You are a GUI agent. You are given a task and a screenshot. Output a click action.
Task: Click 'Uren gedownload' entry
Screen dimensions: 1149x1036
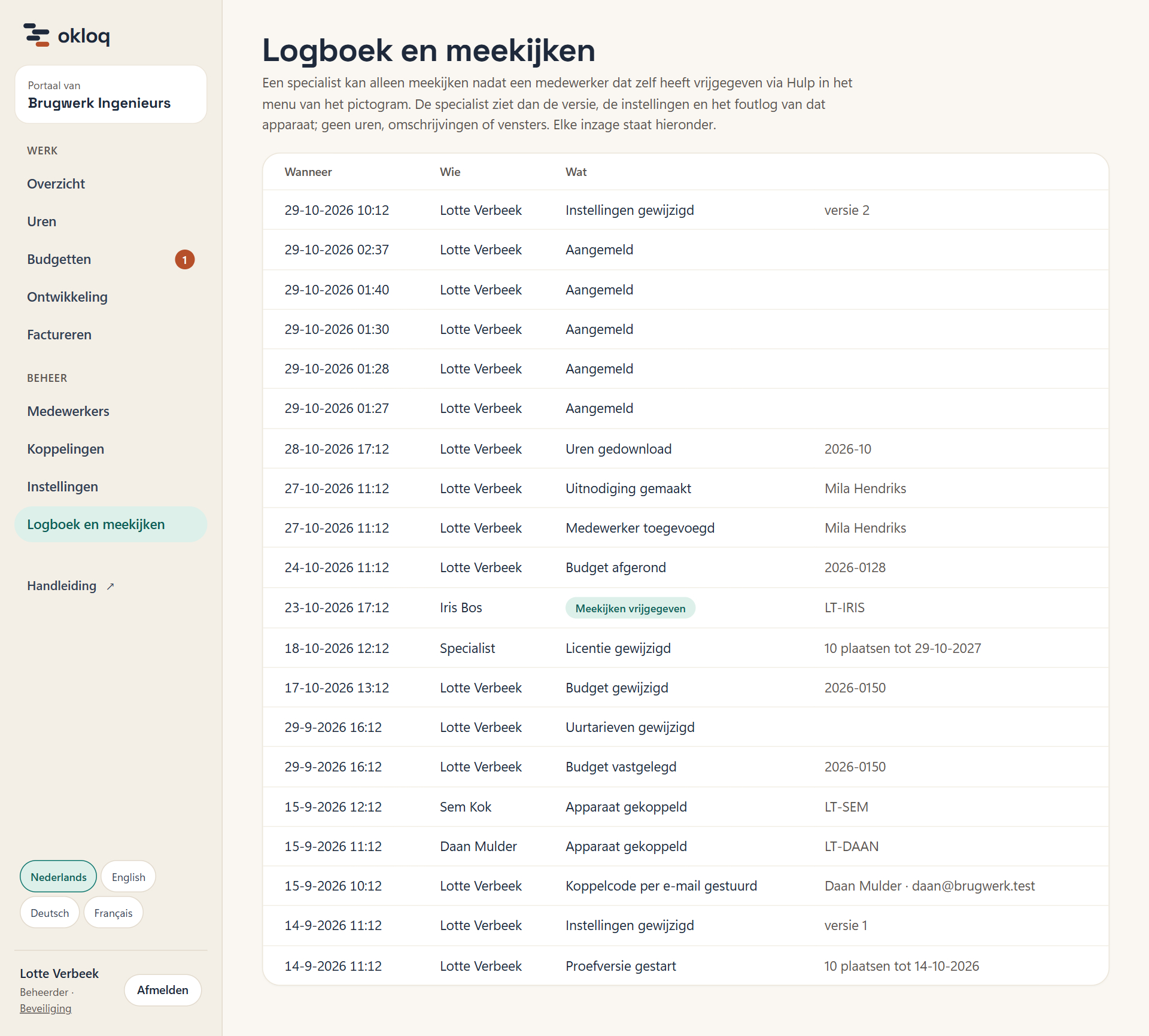click(x=618, y=449)
